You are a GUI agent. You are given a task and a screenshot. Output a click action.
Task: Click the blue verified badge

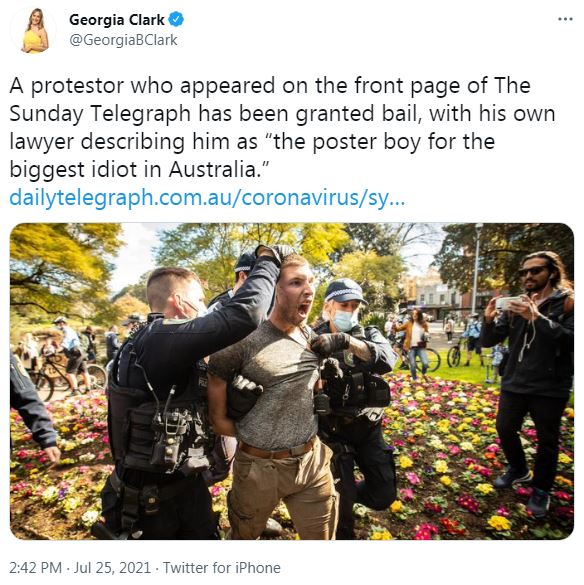pos(176,19)
